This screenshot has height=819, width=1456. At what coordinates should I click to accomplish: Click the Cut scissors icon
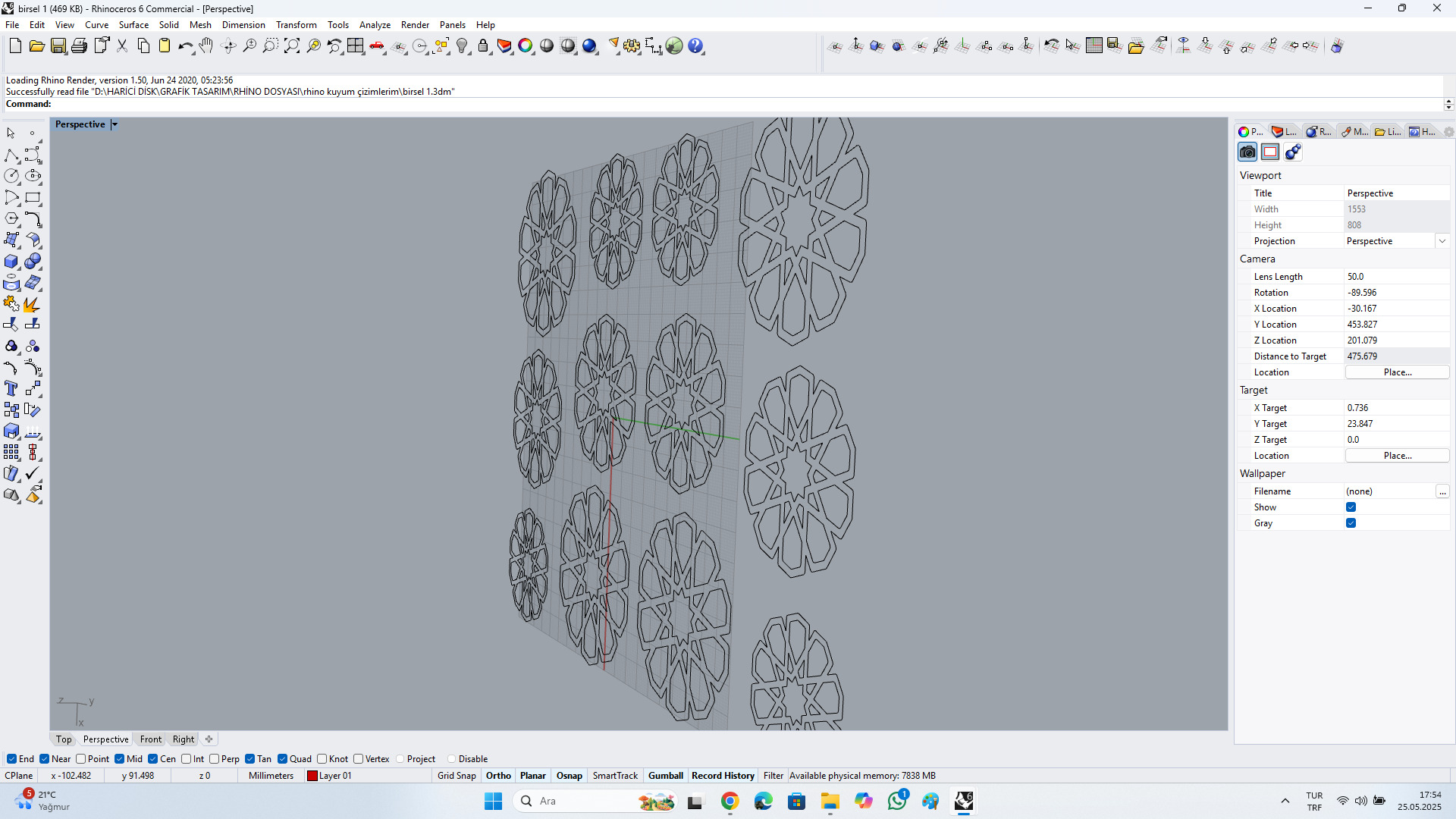(121, 46)
